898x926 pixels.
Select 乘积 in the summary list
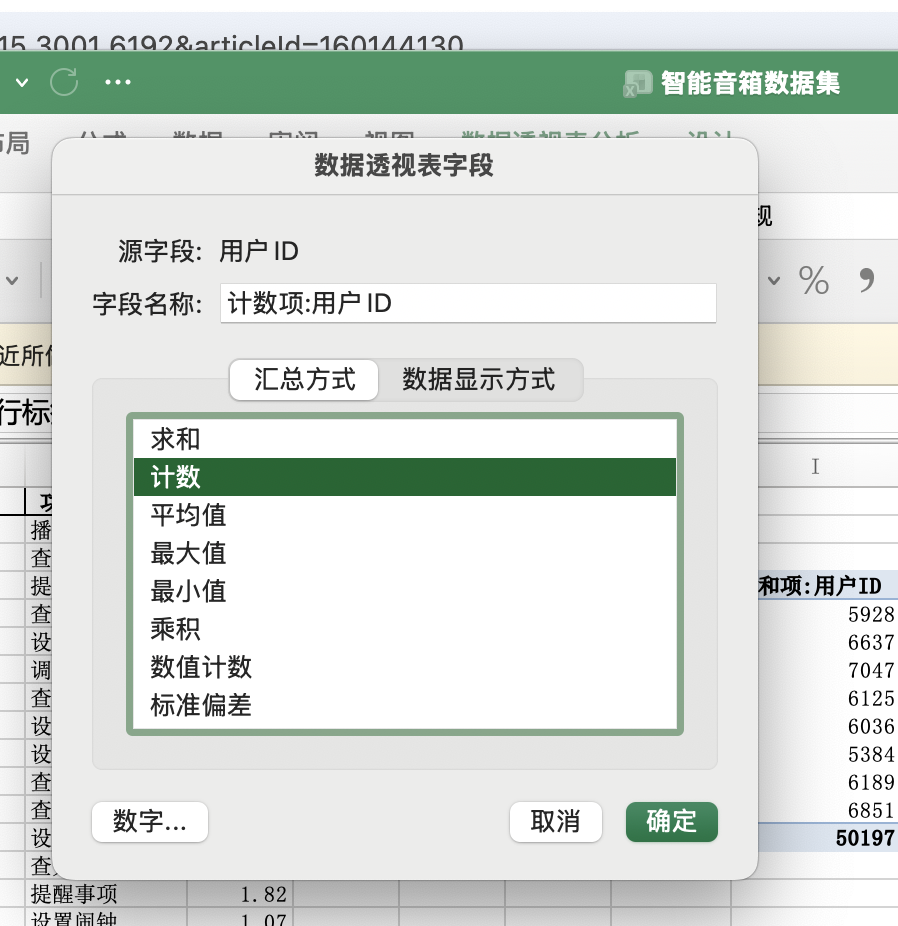[x=404, y=629]
